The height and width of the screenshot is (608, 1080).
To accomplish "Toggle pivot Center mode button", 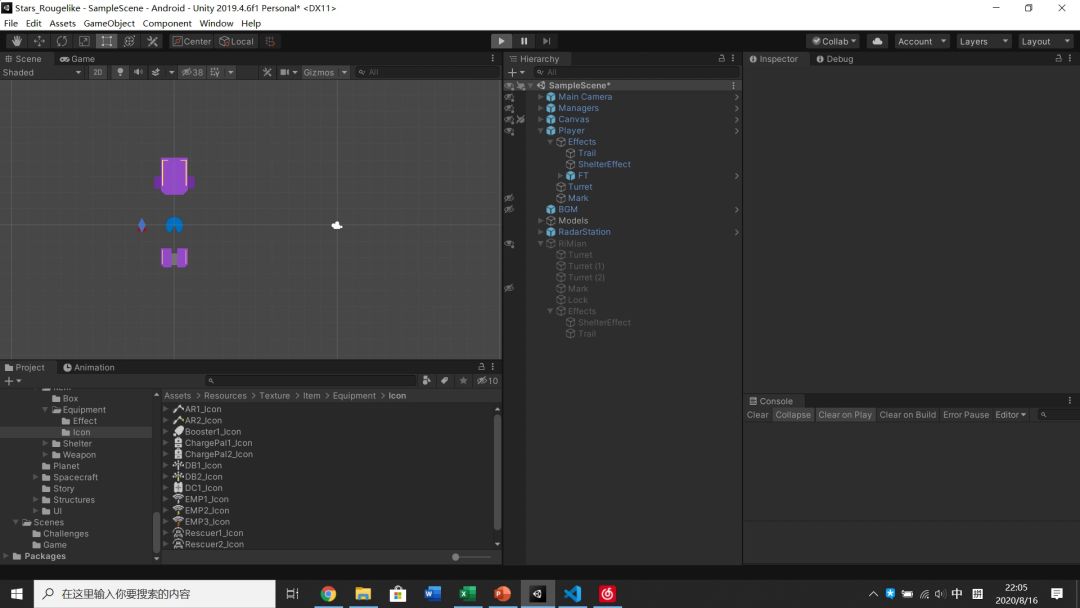I will (x=191, y=41).
